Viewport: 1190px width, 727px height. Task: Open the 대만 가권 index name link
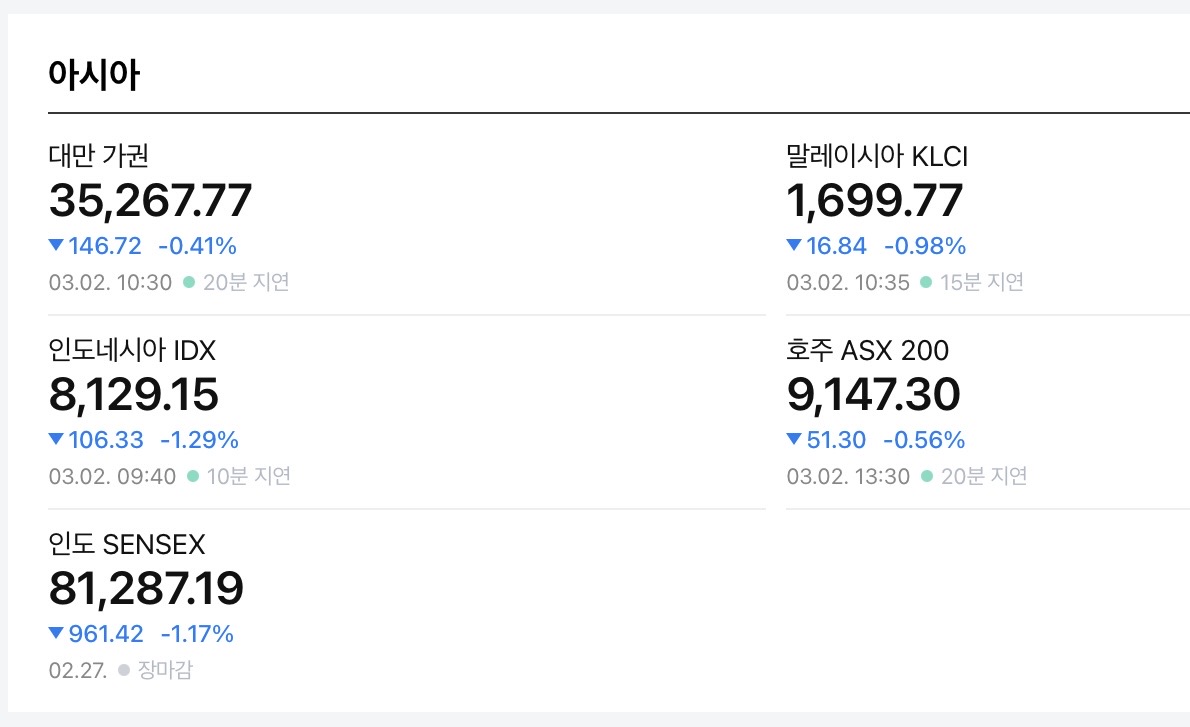99,156
